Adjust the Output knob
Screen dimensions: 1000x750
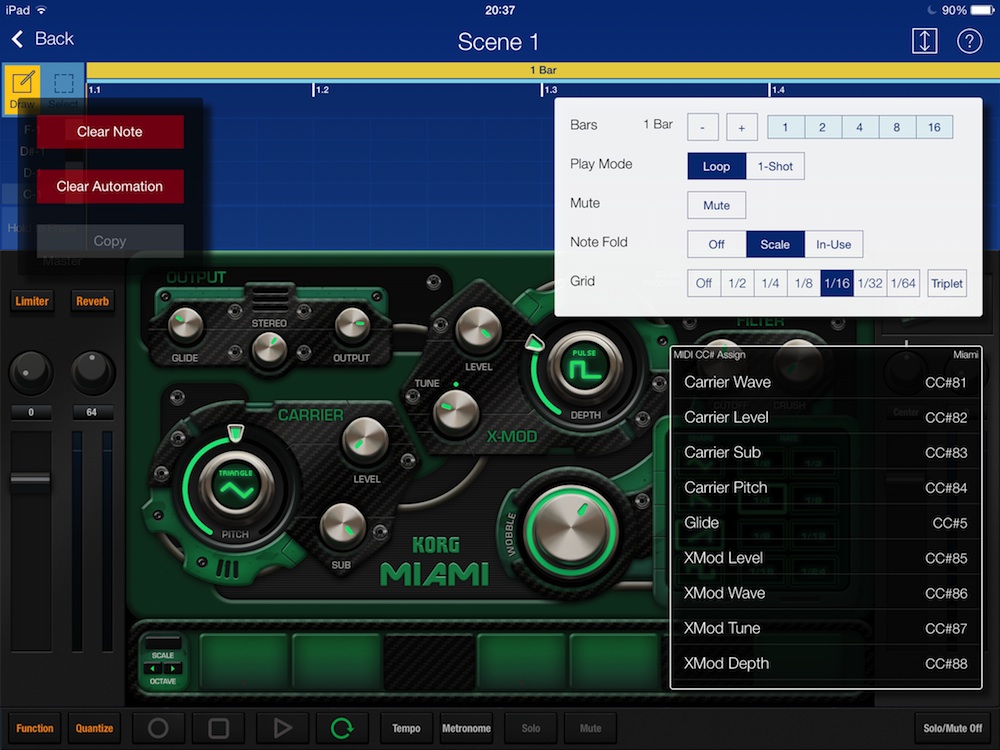(x=351, y=325)
